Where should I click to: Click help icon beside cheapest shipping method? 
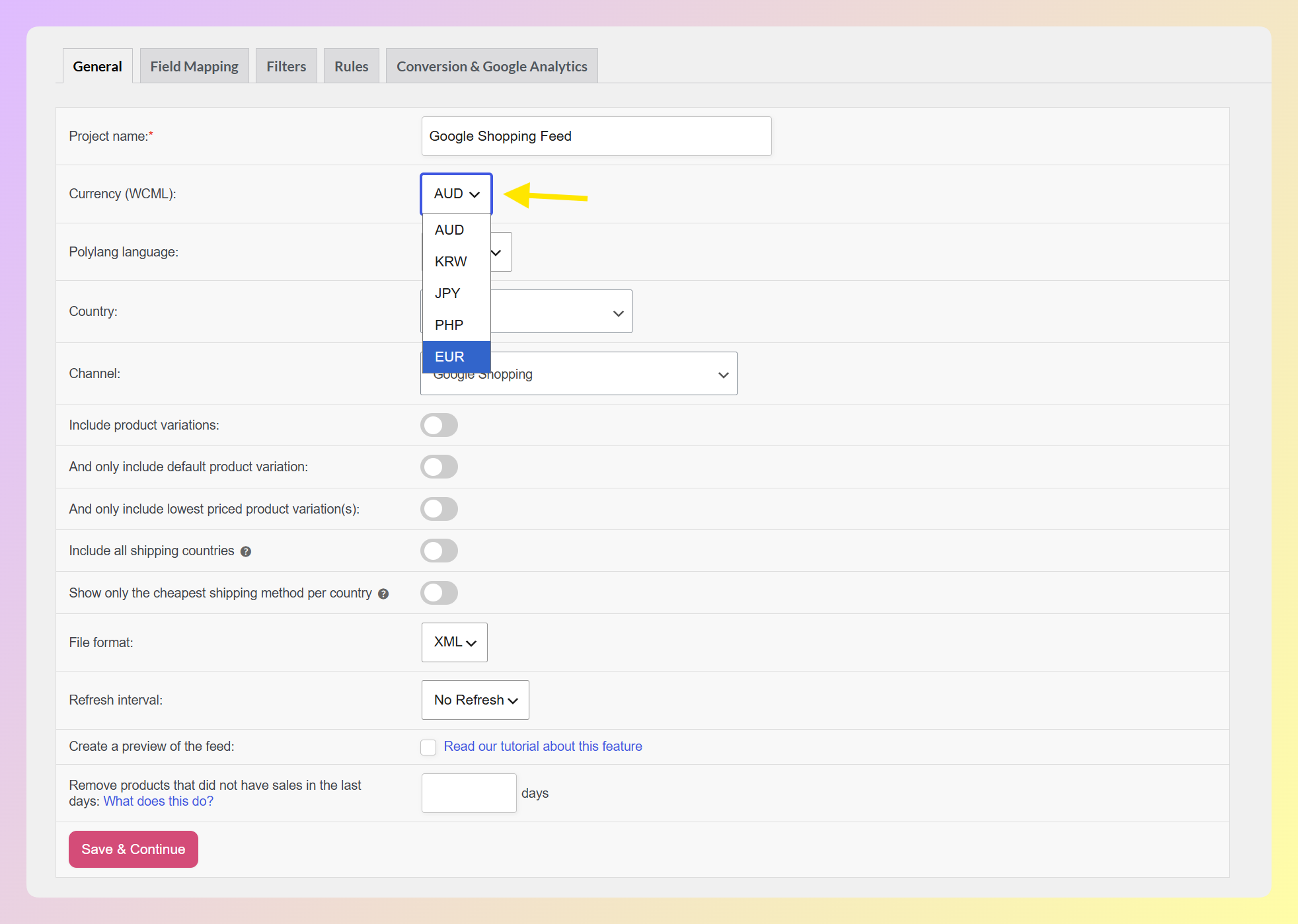click(x=383, y=594)
